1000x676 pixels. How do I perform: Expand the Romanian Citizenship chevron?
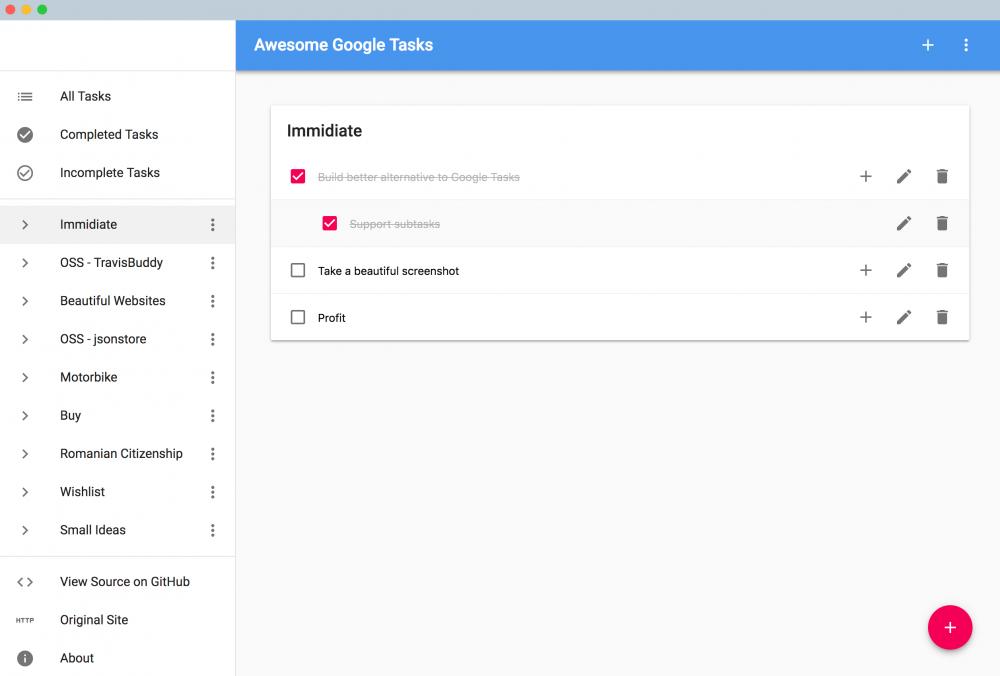[x=25, y=453]
